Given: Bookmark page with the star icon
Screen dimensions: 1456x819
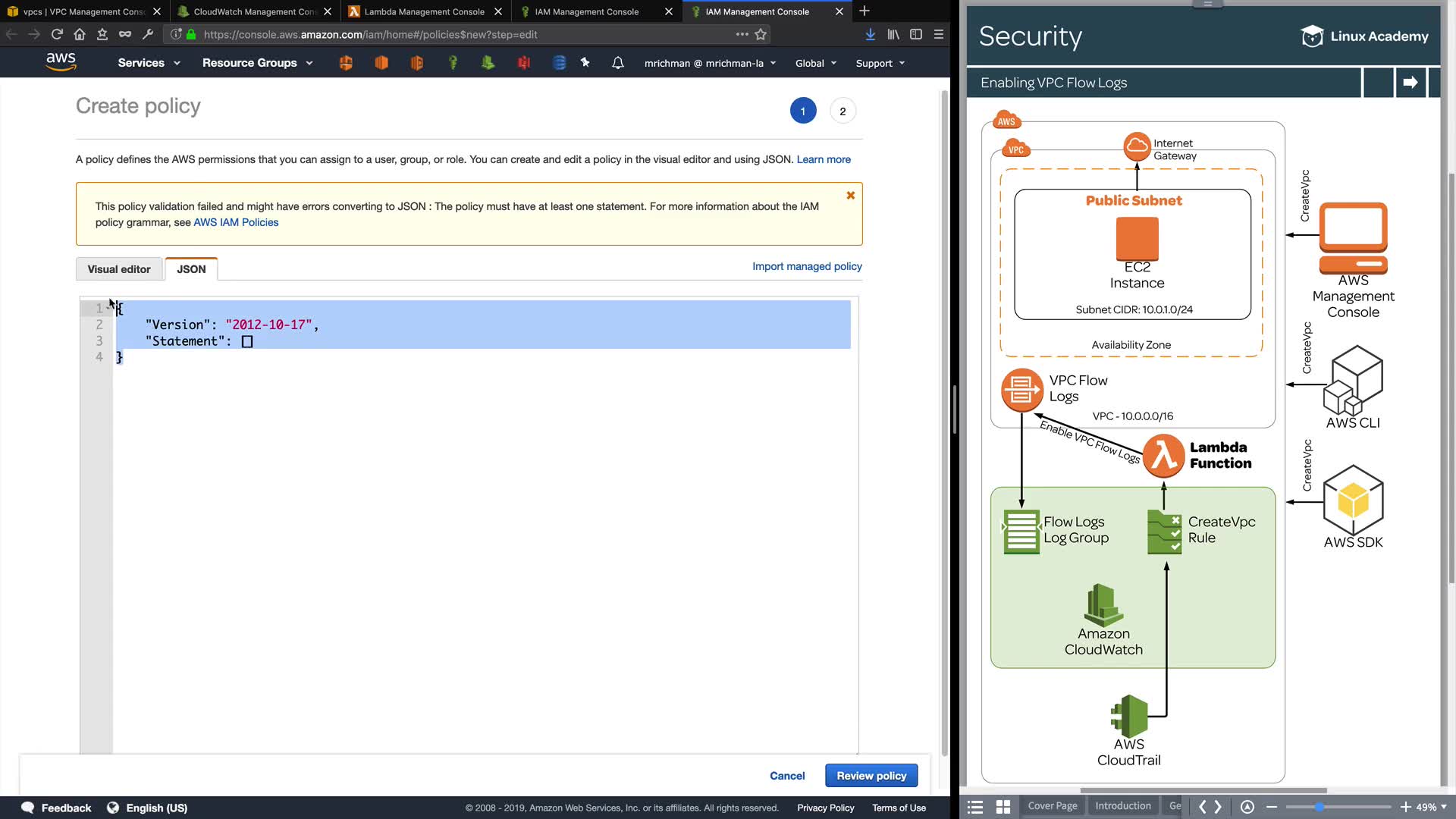Looking at the screenshot, I should (x=761, y=34).
